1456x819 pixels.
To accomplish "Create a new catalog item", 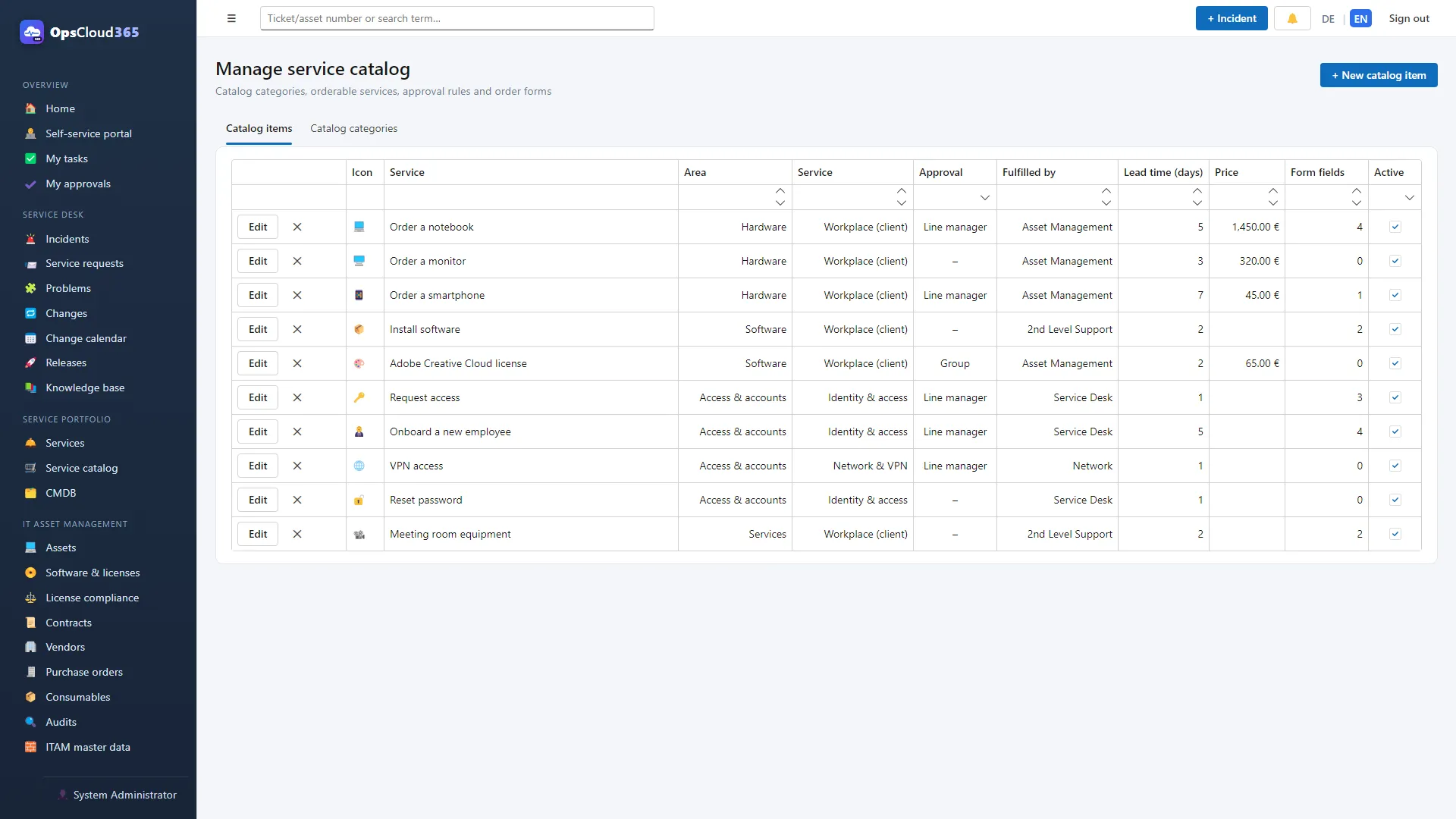I will 1379,75.
